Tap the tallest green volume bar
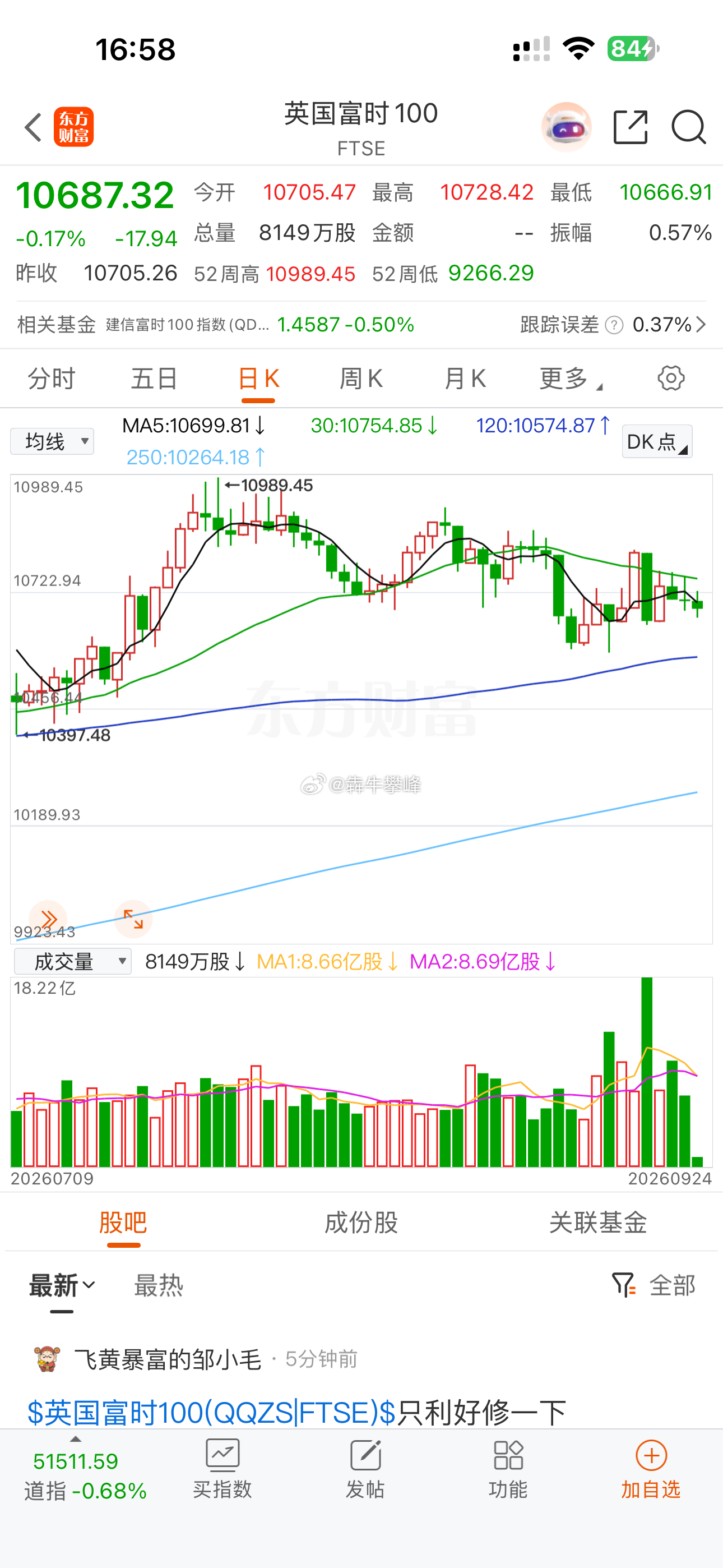The image size is (723, 1568). coord(647,1072)
